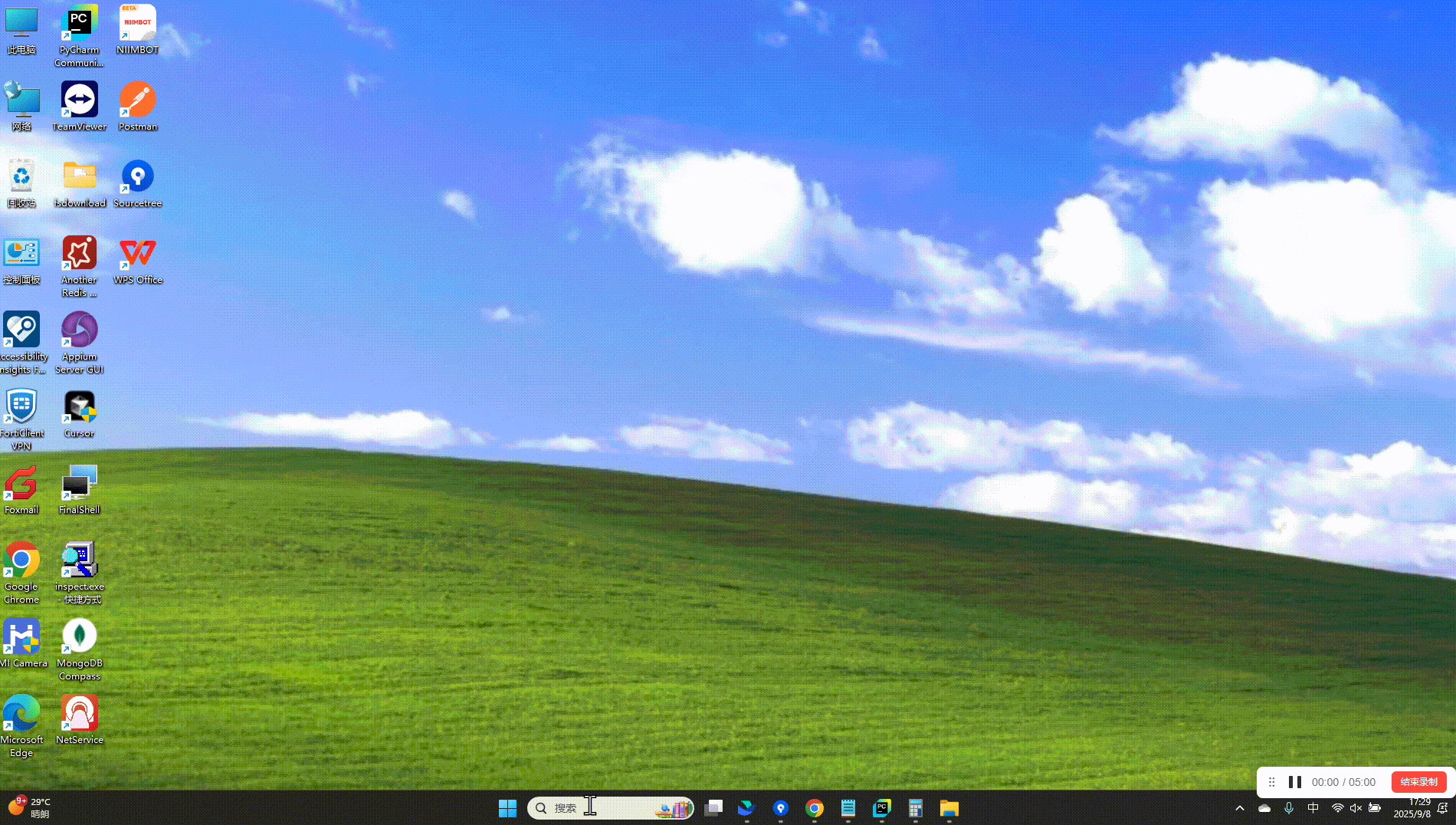The height and width of the screenshot is (825, 1456).
Task: Open the clock showing 17:29
Action: pos(1412,808)
